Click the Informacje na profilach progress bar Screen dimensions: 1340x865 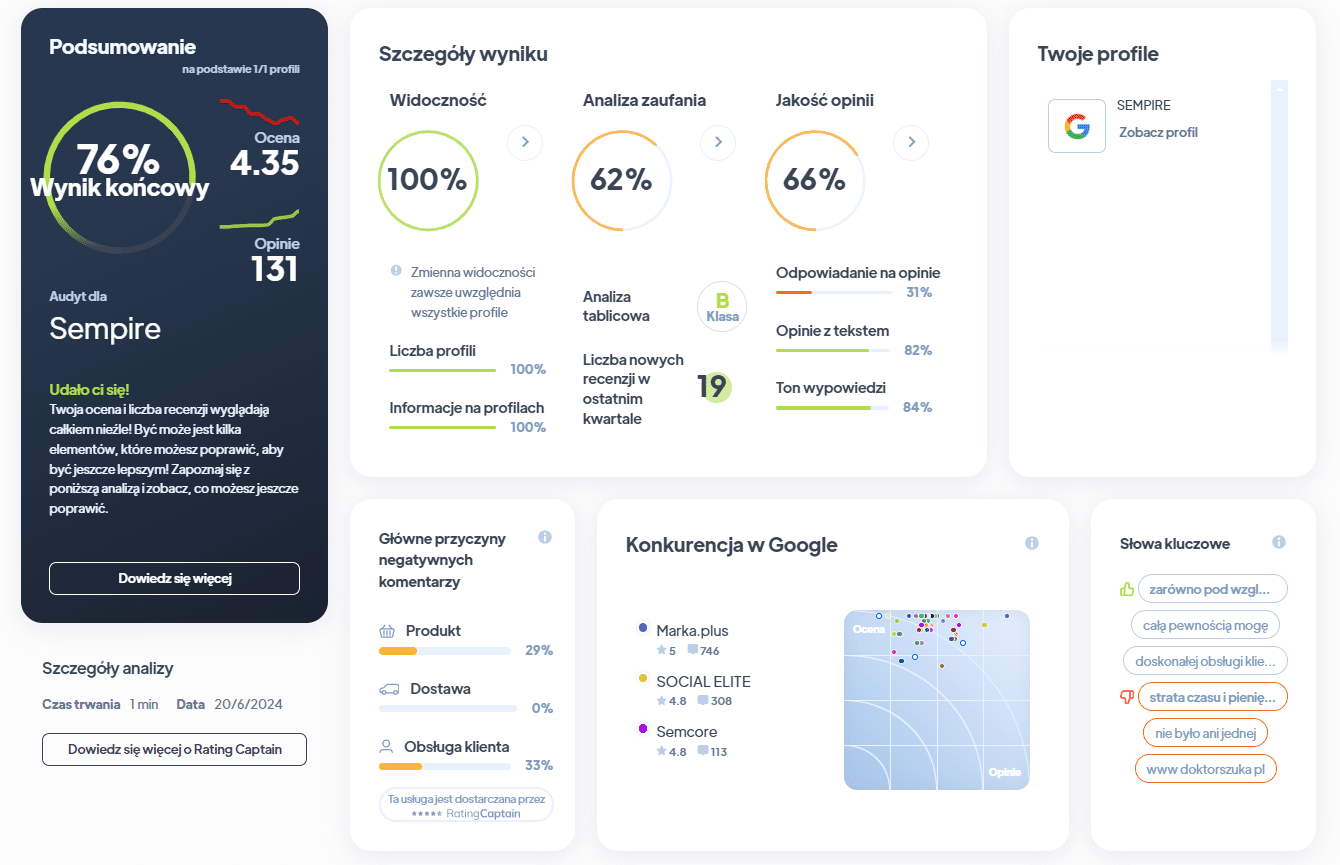(443, 428)
